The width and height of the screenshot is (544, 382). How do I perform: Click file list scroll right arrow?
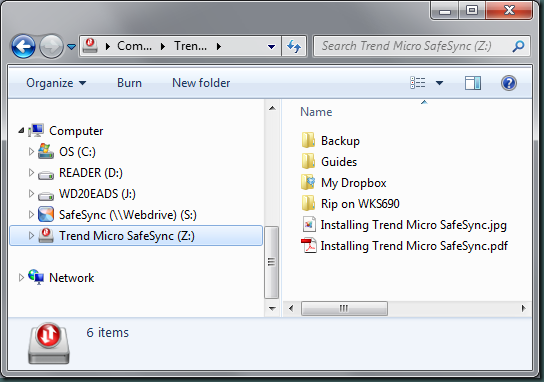point(524,308)
